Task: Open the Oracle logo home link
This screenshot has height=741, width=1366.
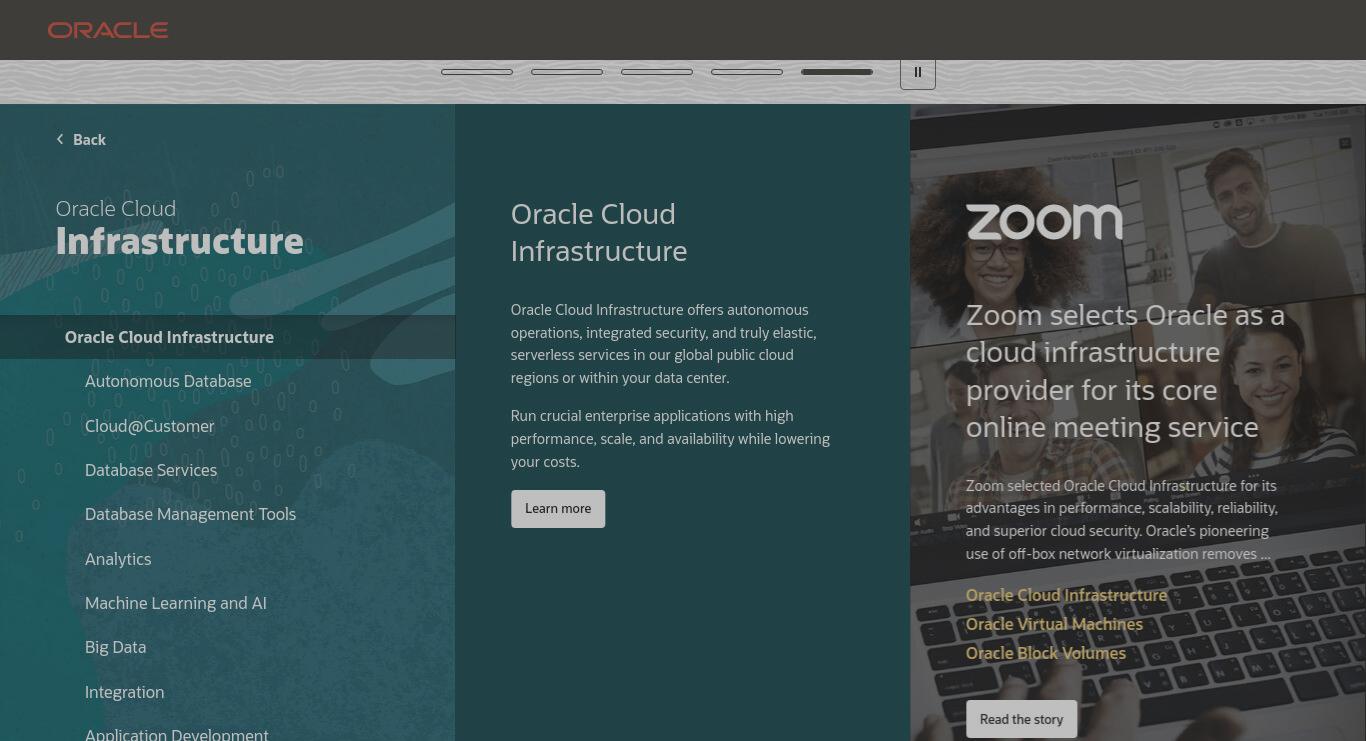Action: pyautogui.click(x=108, y=30)
